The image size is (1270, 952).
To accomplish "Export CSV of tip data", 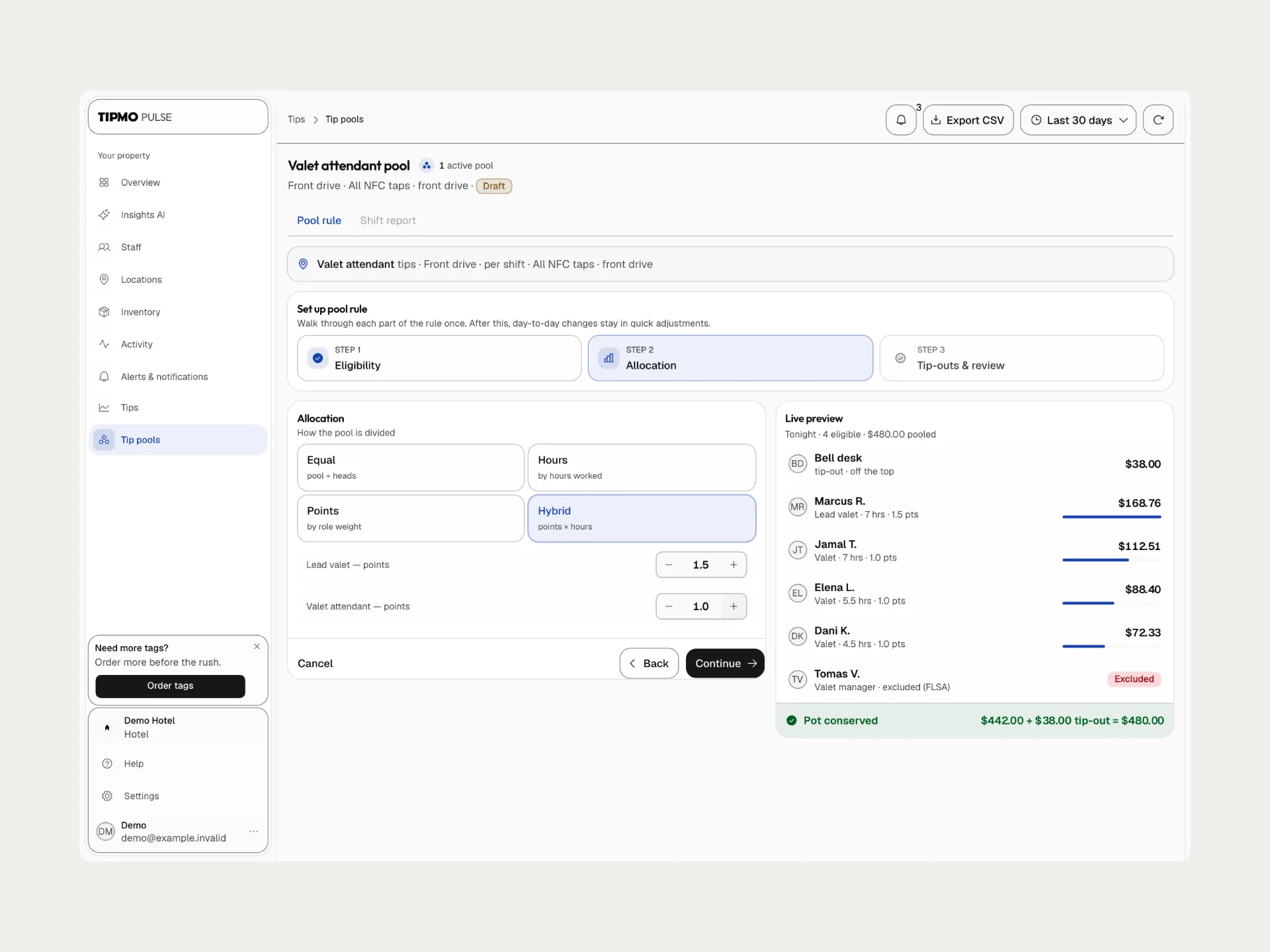I will pyautogui.click(x=968, y=120).
